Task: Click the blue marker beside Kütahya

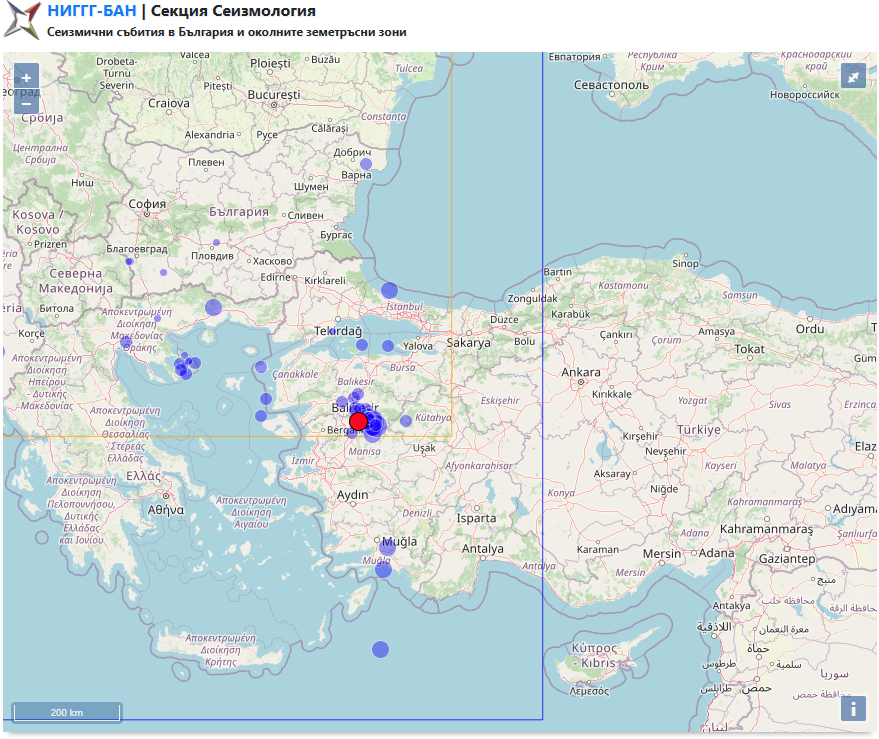Action: pyautogui.click(x=406, y=421)
